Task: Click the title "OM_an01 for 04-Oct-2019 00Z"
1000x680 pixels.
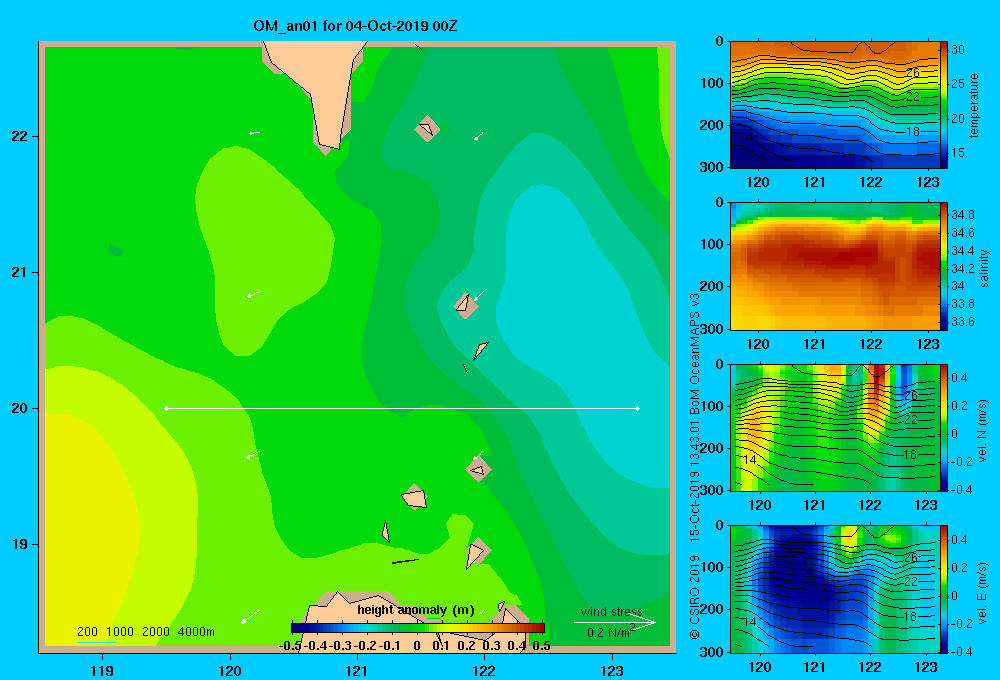Action: coord(355,26)
